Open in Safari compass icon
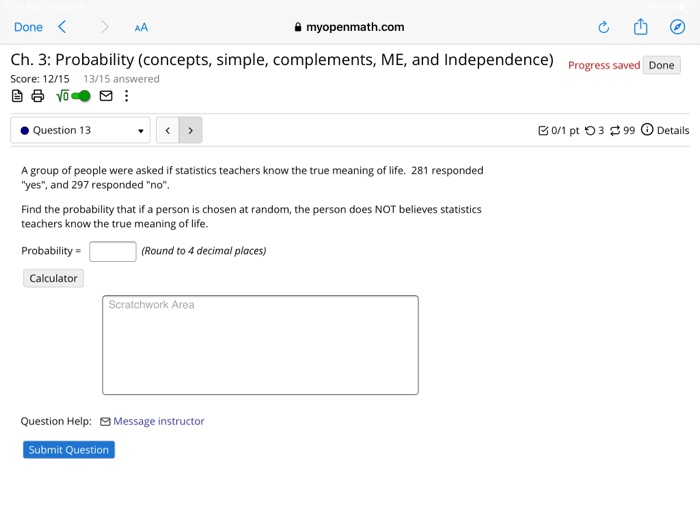Viewport: 700px width, 525px height. 677,27
